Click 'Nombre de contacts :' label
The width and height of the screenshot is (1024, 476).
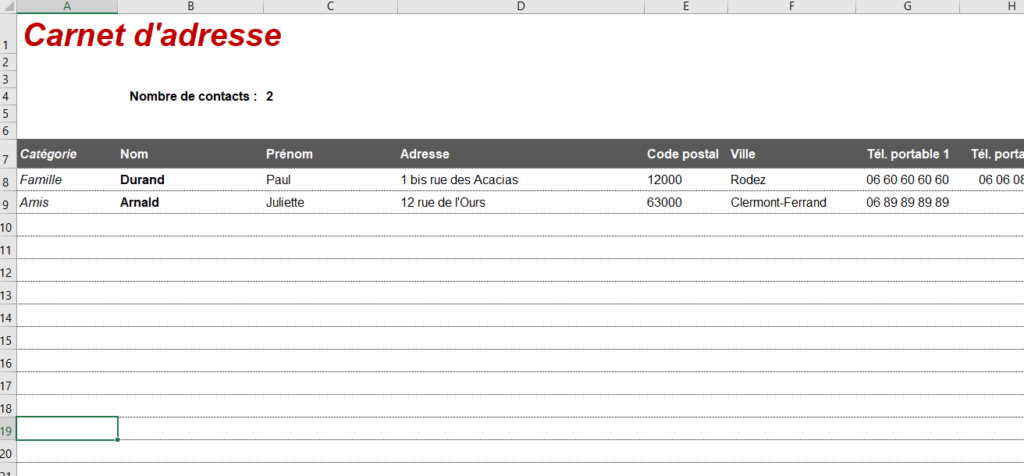tap(193, 97)
